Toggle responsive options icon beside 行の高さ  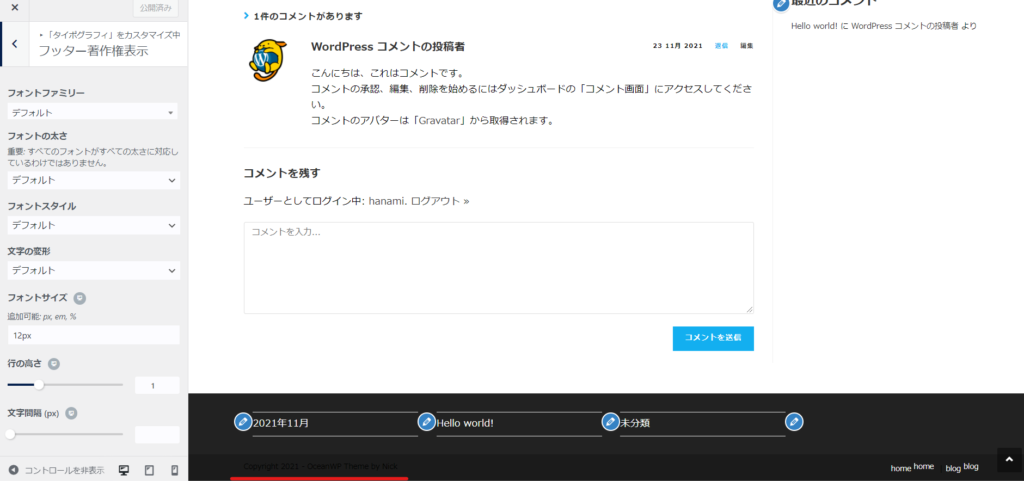click(55, 364)
